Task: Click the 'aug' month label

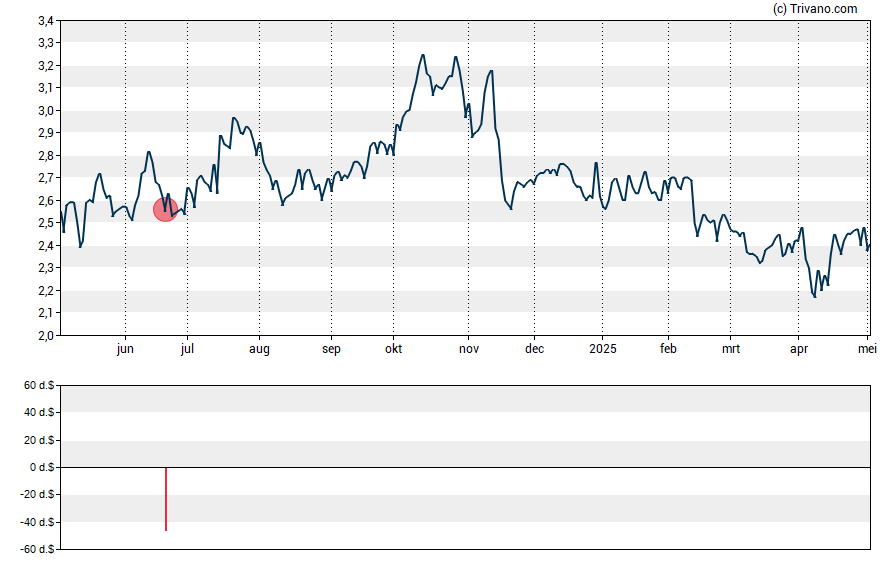Action: click(x=259, y=349)
